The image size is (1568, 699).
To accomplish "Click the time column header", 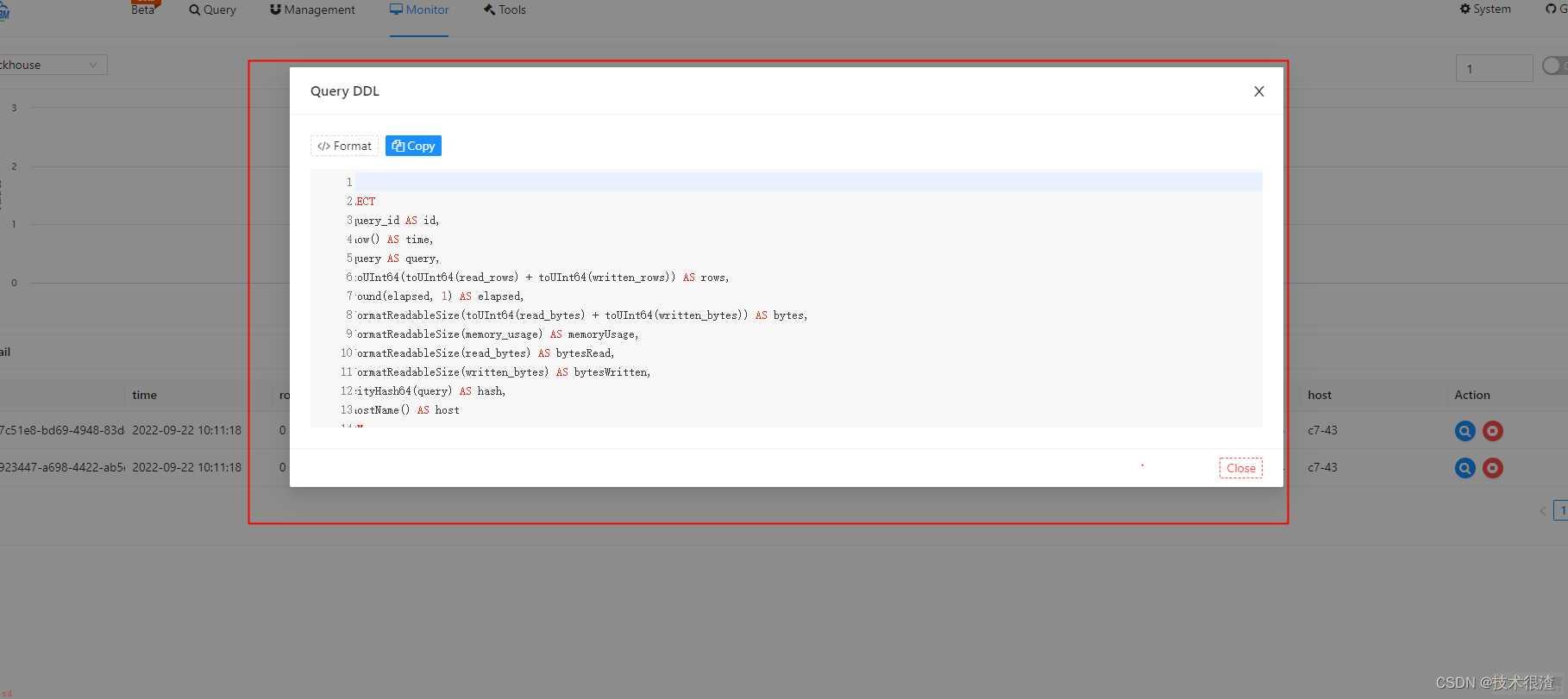I will coord(144,395).
